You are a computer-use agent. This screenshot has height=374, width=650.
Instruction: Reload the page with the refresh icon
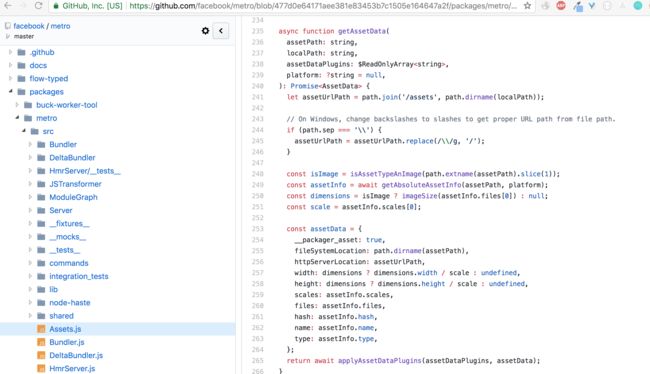[x=38, y=6]
